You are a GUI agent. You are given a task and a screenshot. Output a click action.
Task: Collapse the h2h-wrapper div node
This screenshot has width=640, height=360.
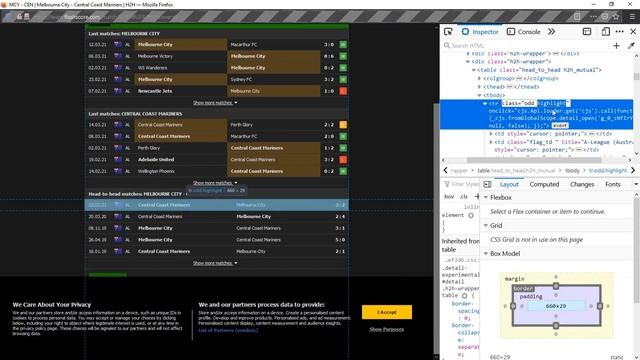(x=468, y=62)
